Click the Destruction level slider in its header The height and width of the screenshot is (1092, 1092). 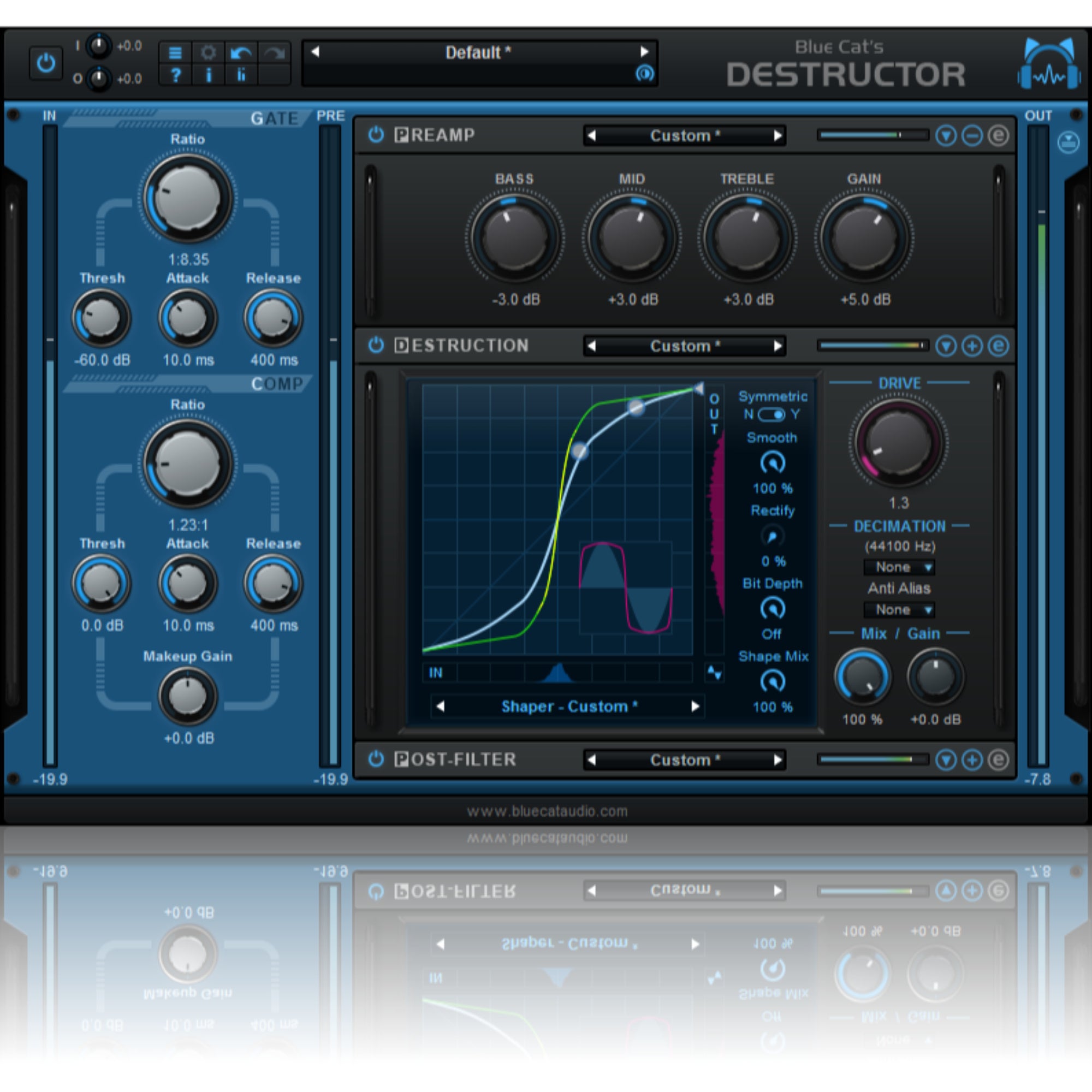pos(873,346)
